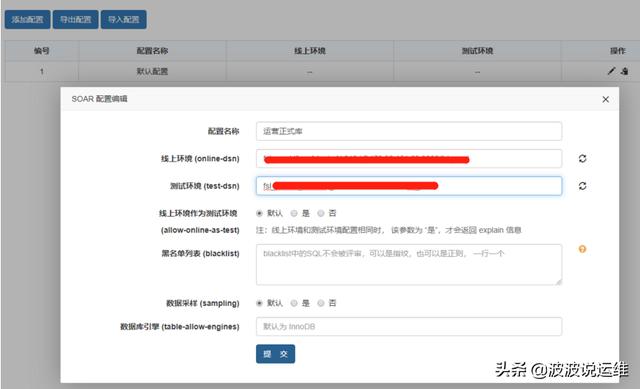Click the table-allow-engines input field

[409, 327]
